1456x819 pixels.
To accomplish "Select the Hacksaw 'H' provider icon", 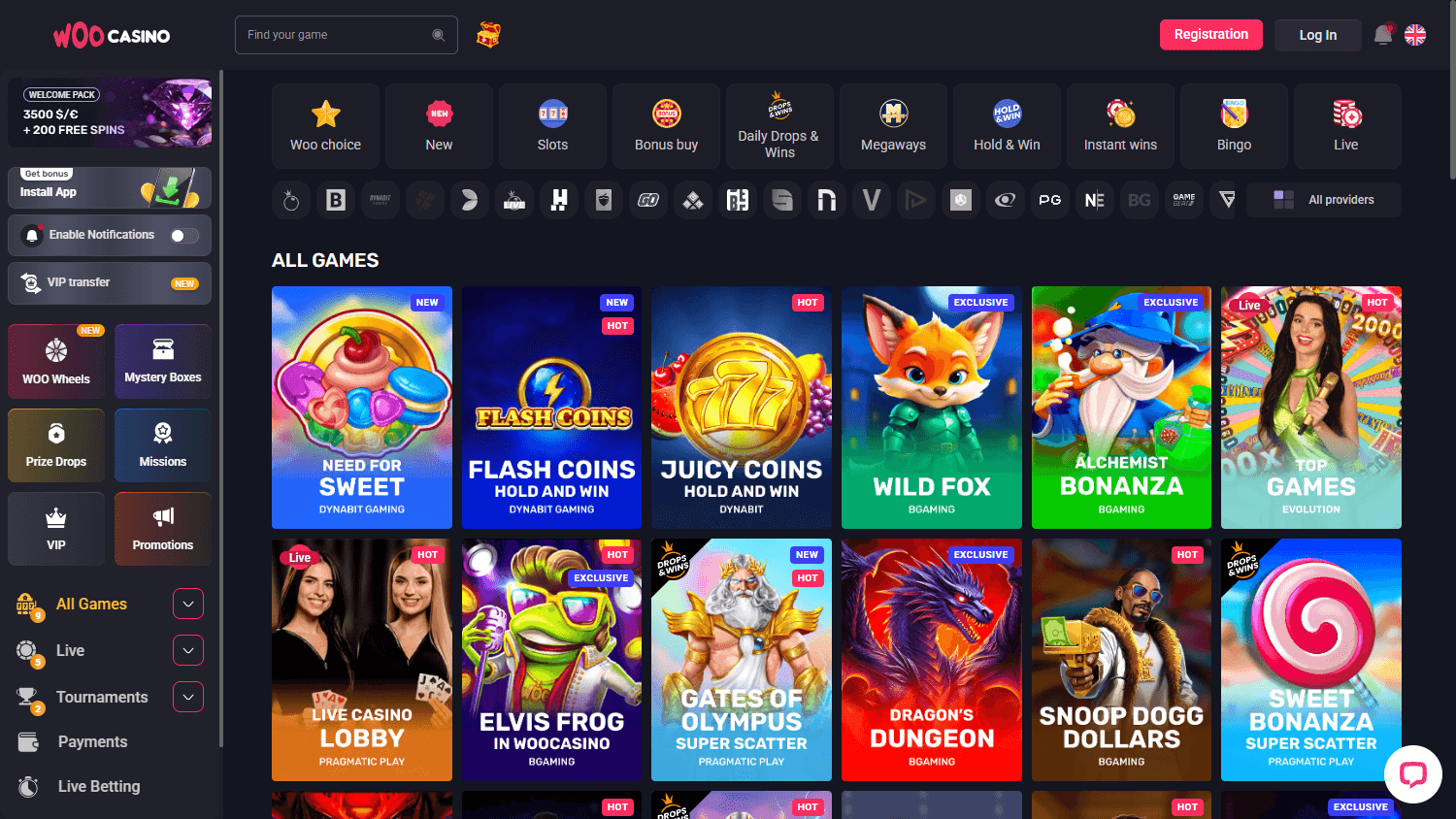I will click(559, 200).
